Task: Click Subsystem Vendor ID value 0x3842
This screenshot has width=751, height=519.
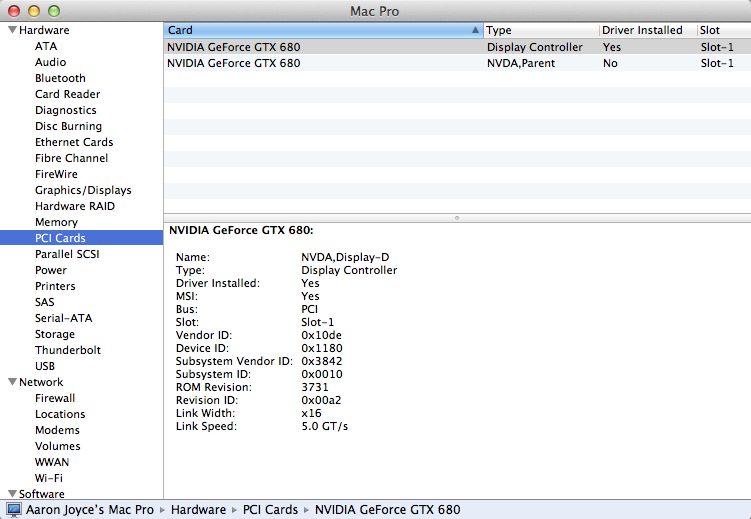Action: tap(322, 361)
